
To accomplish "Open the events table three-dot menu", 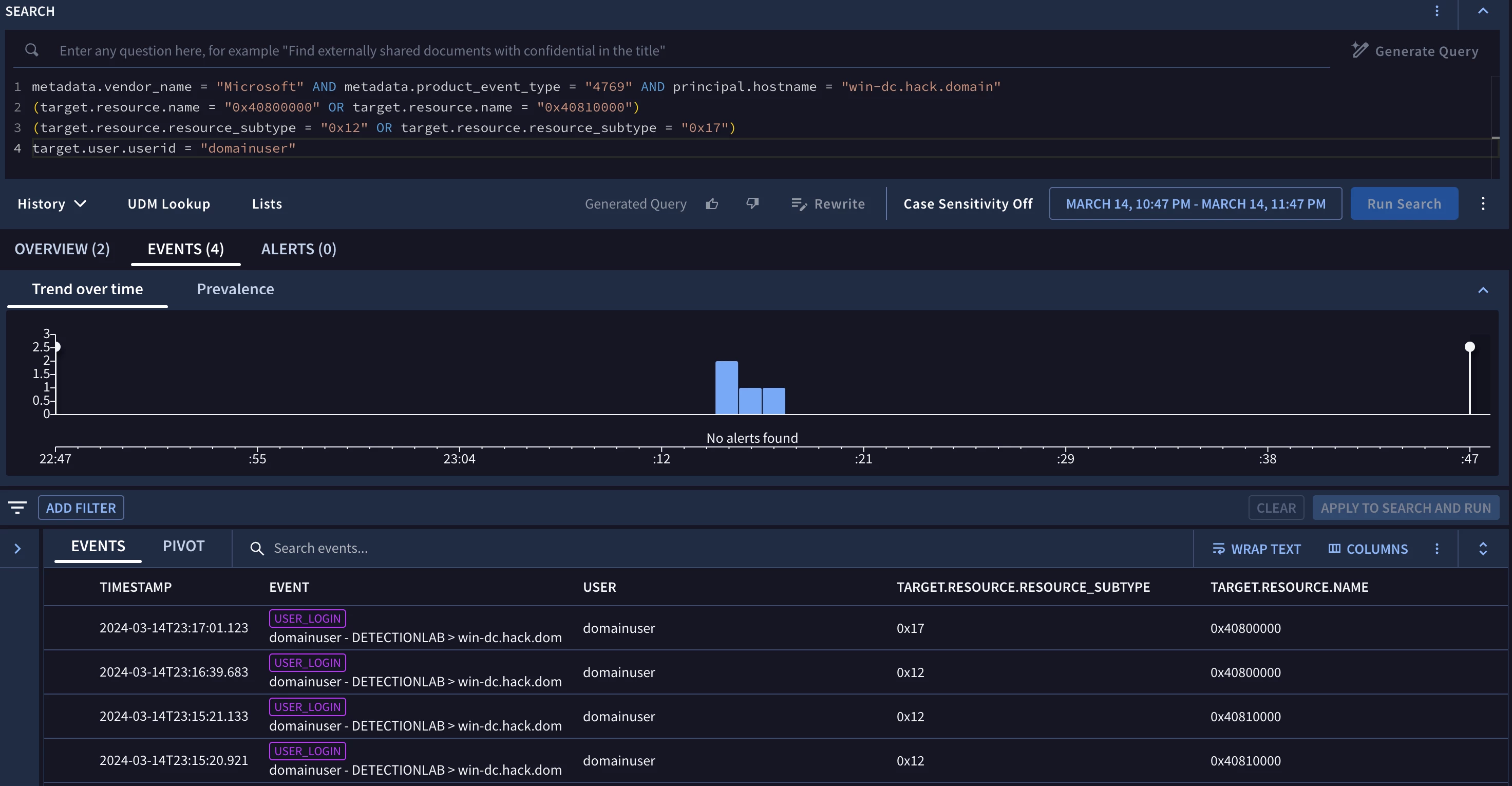I will (1437, 548).
